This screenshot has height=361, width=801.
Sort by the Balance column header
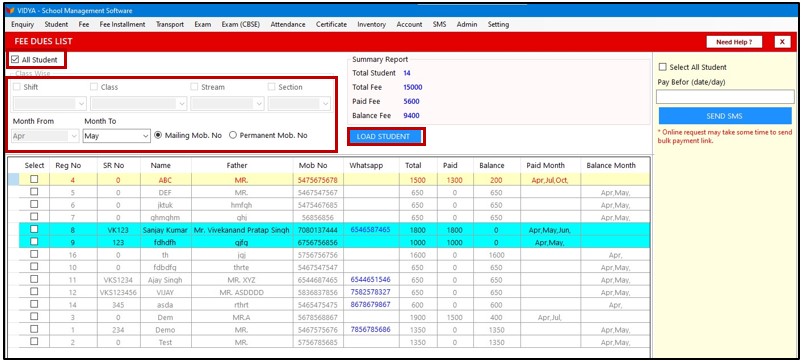(491, 165)
